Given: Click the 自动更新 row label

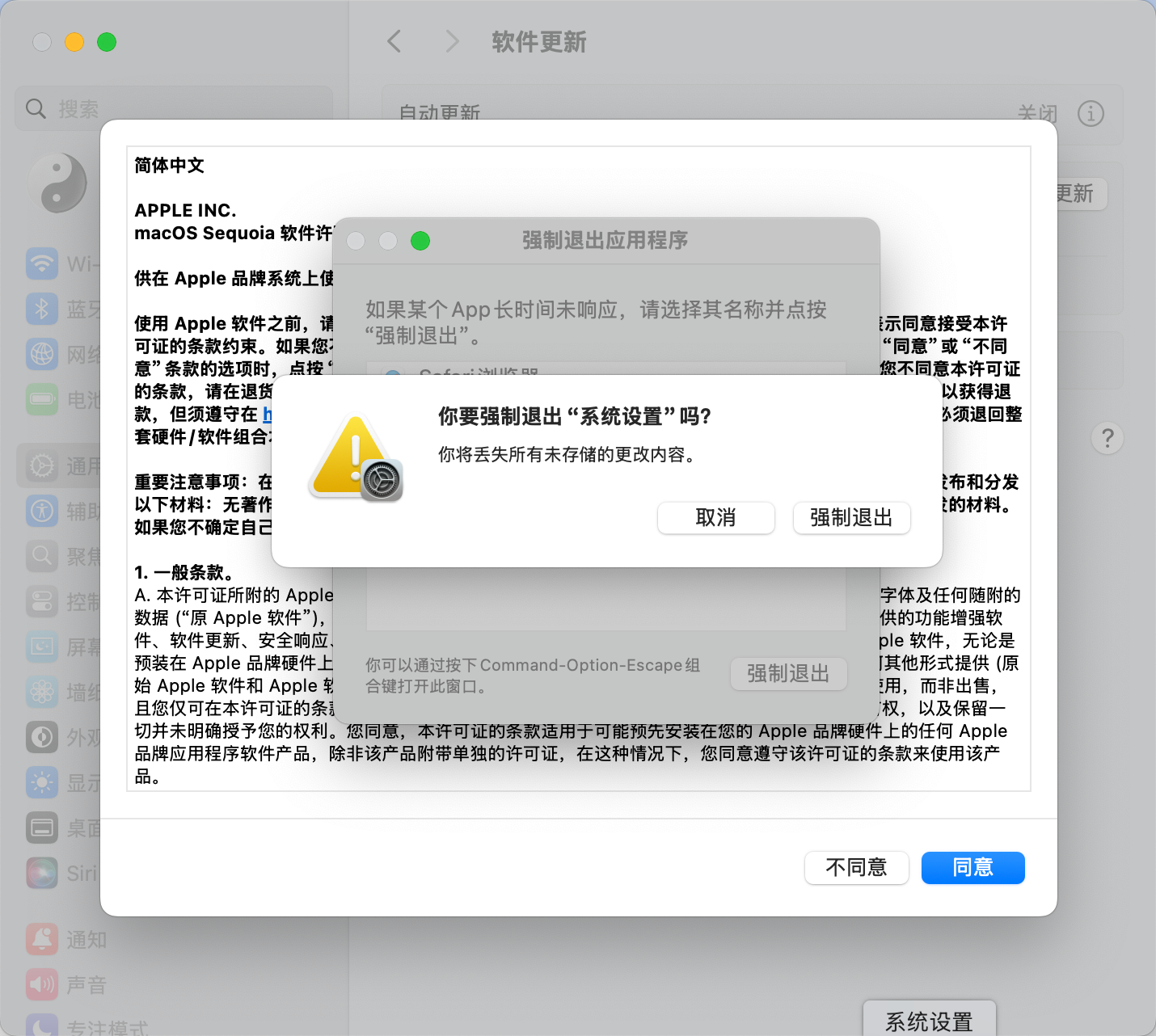Looking at the screenshot, I should [x=440, y=113].
